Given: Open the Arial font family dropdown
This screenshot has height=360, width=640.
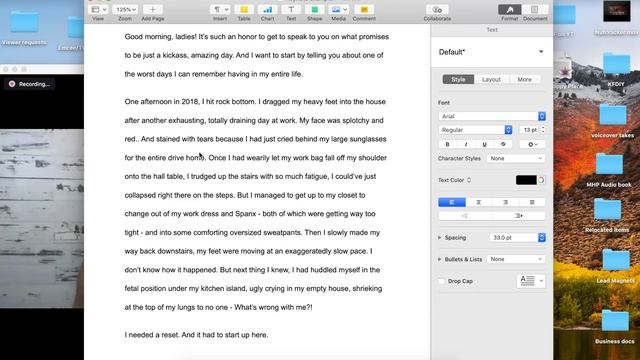Looking at the screenshot, I should click(x=492, y=116).
